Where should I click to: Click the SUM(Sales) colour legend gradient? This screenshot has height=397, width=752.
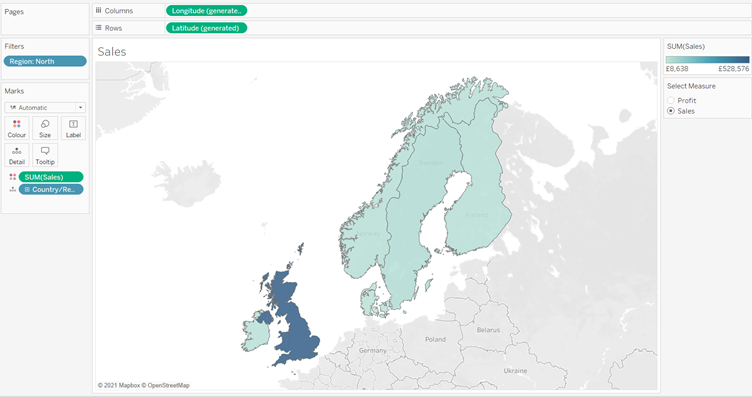(x=707, y=60)
